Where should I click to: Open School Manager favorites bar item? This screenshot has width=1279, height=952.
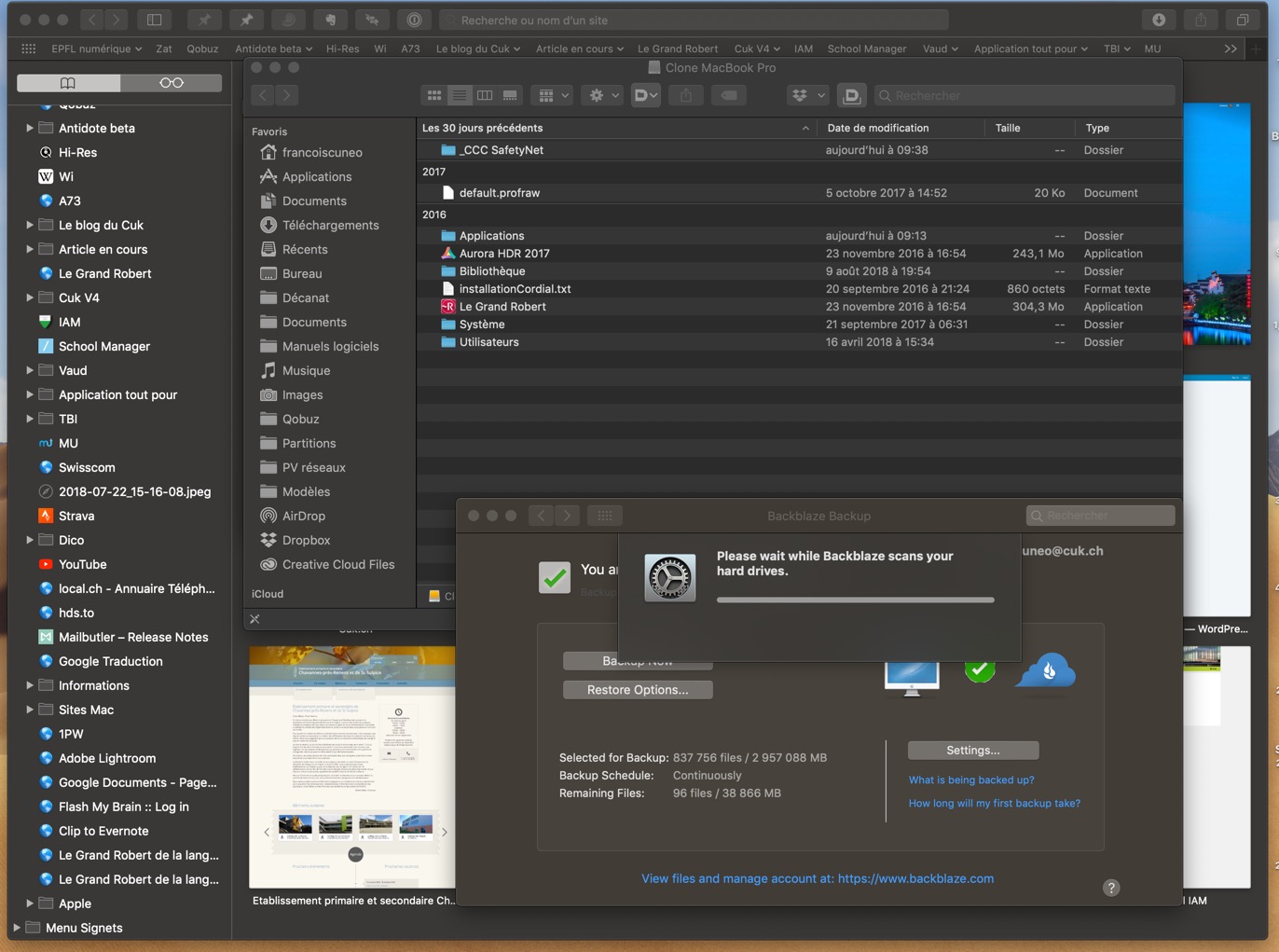[x=866, y=48]
